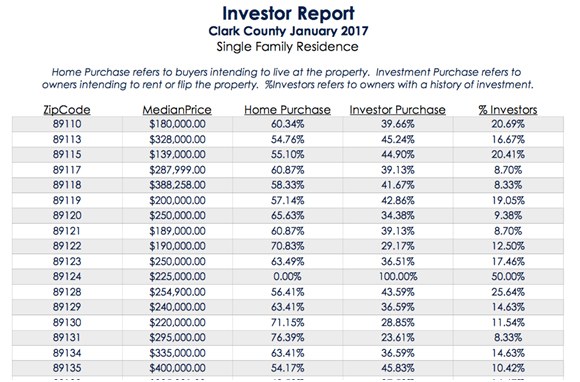Click the Clark County January 2017 subtitle
580x382 pixels.
(x=289, y=31)
